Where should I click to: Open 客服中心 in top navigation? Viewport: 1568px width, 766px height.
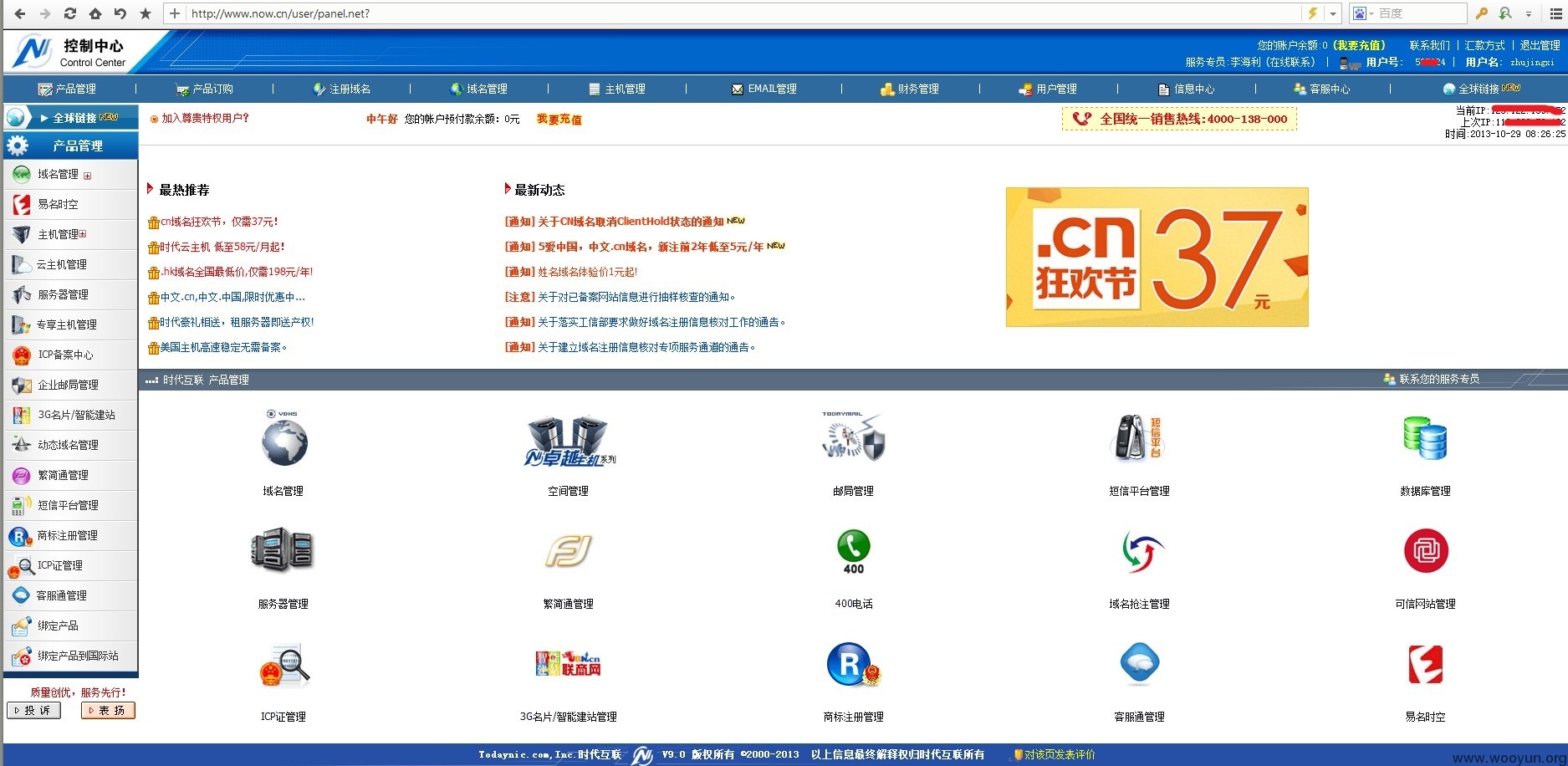(1322, 89)
